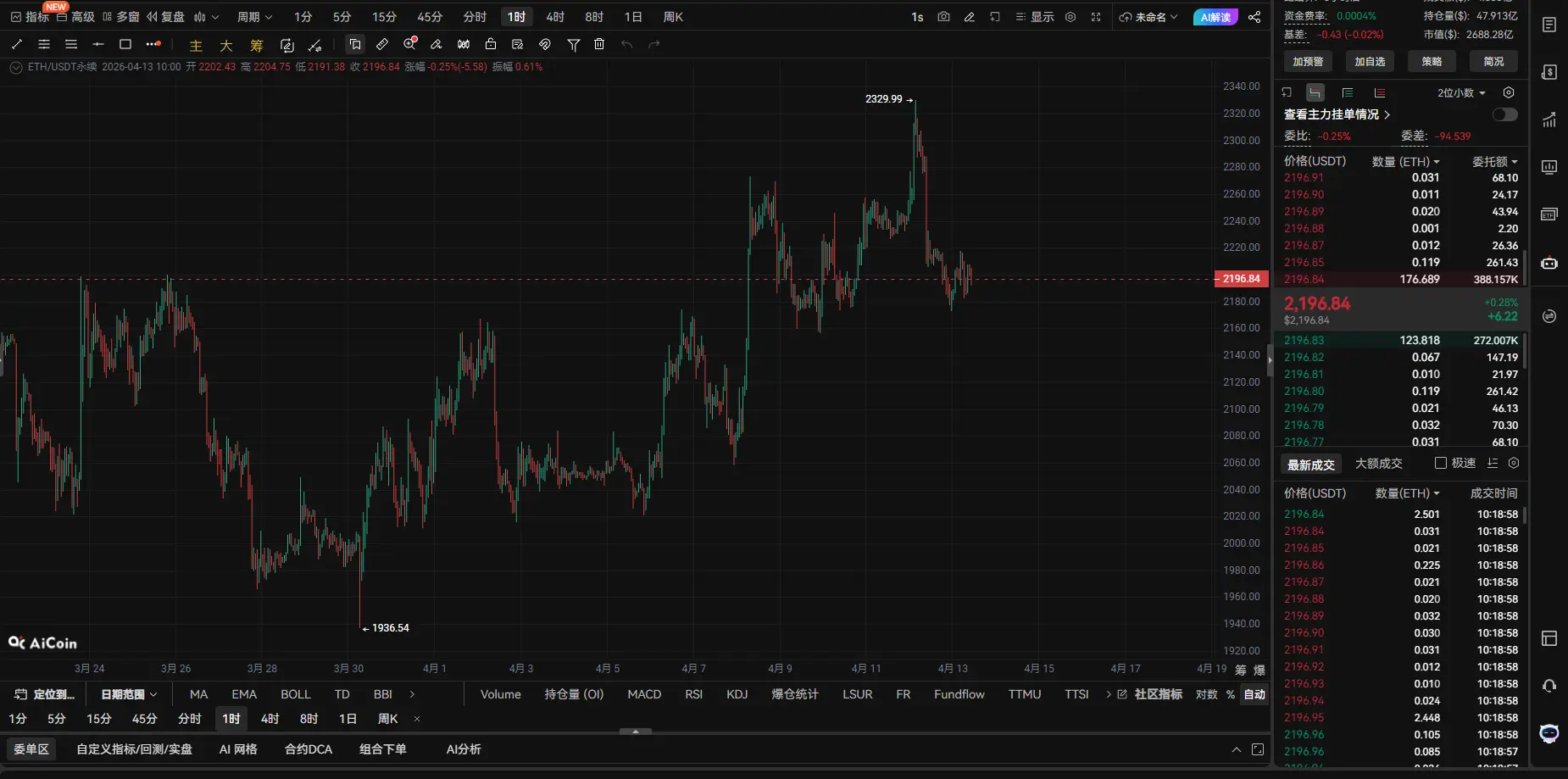
Task: Toggle the main force orders switch
Action: tap(1504, 114)
